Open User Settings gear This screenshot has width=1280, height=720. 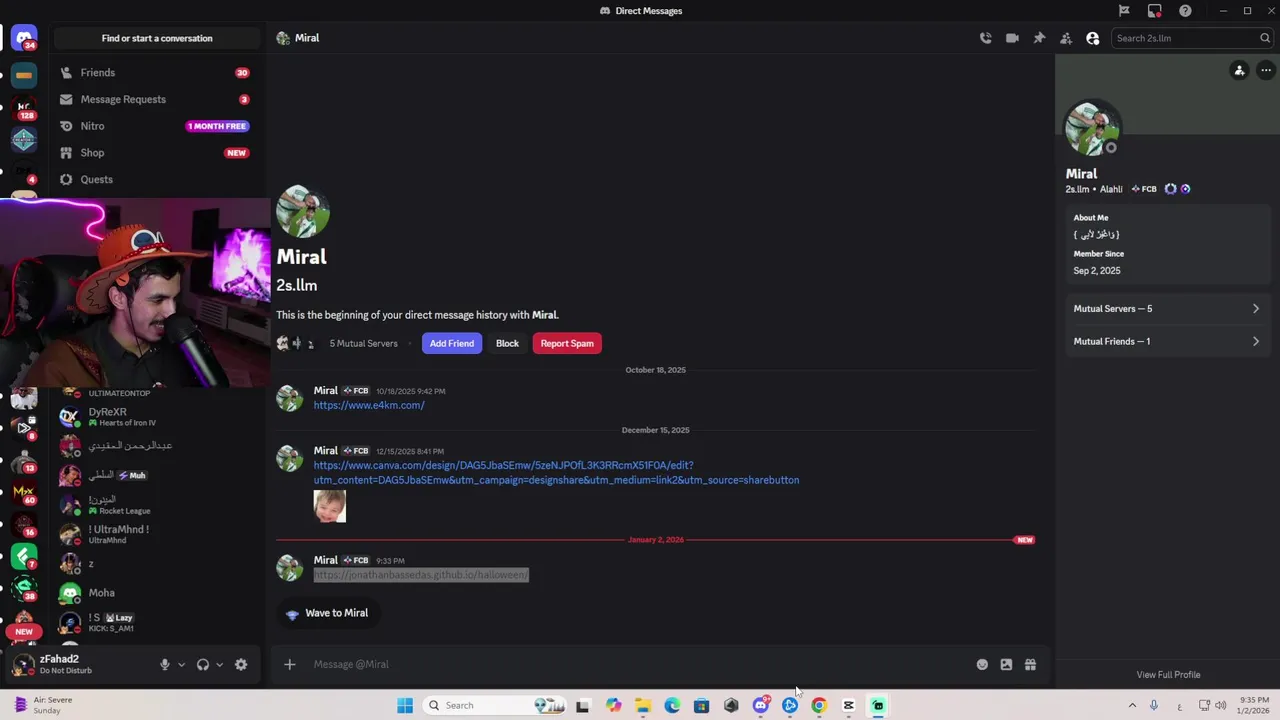click(x=241, y=664)
